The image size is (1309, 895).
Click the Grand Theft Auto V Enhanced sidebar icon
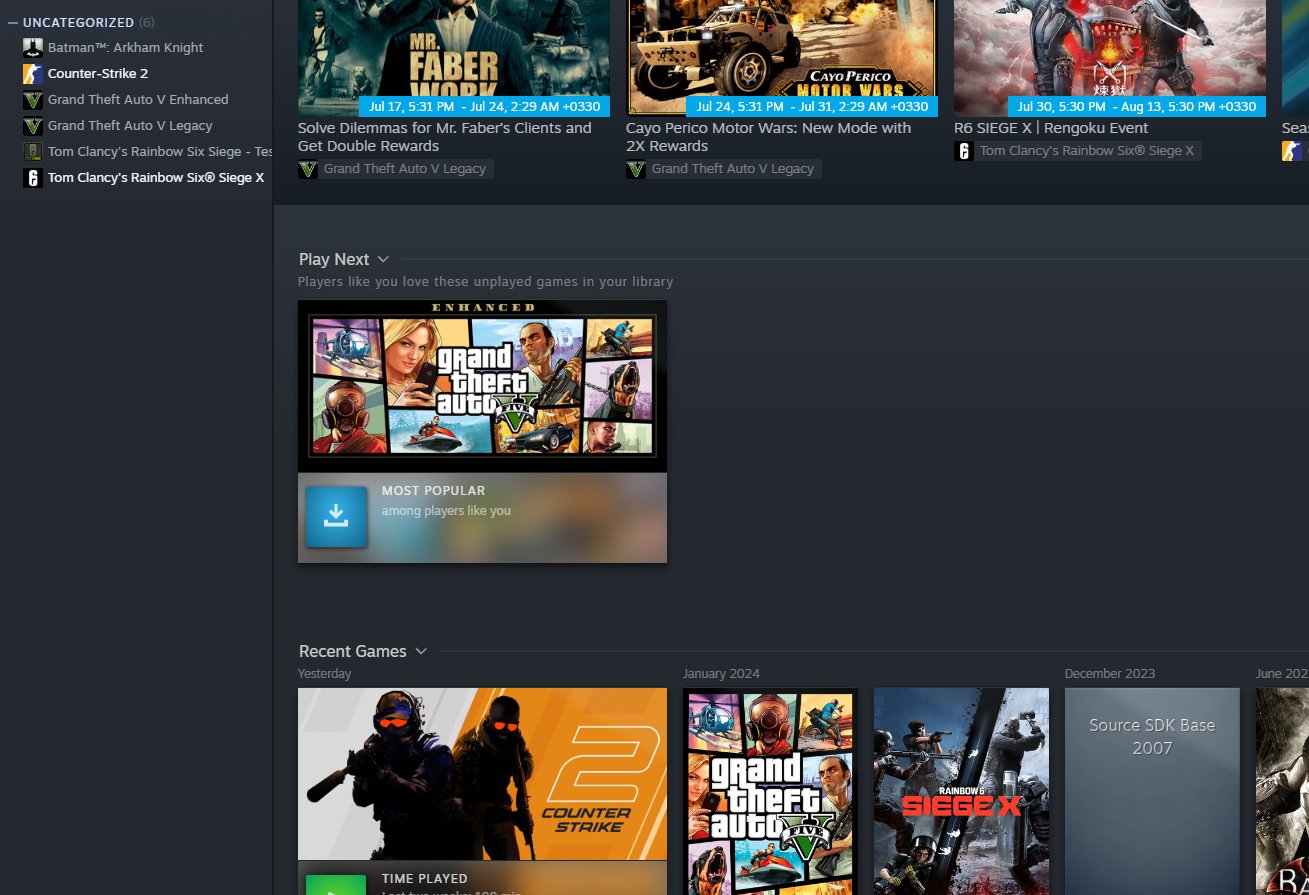[33, 99]
